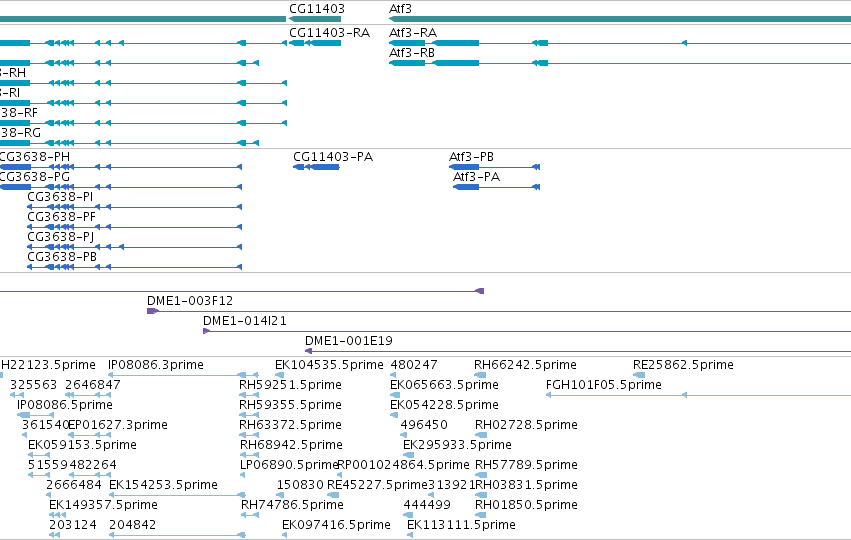Click the 203124 EST label
Viewport: 851px width, 540px height.
73,525
